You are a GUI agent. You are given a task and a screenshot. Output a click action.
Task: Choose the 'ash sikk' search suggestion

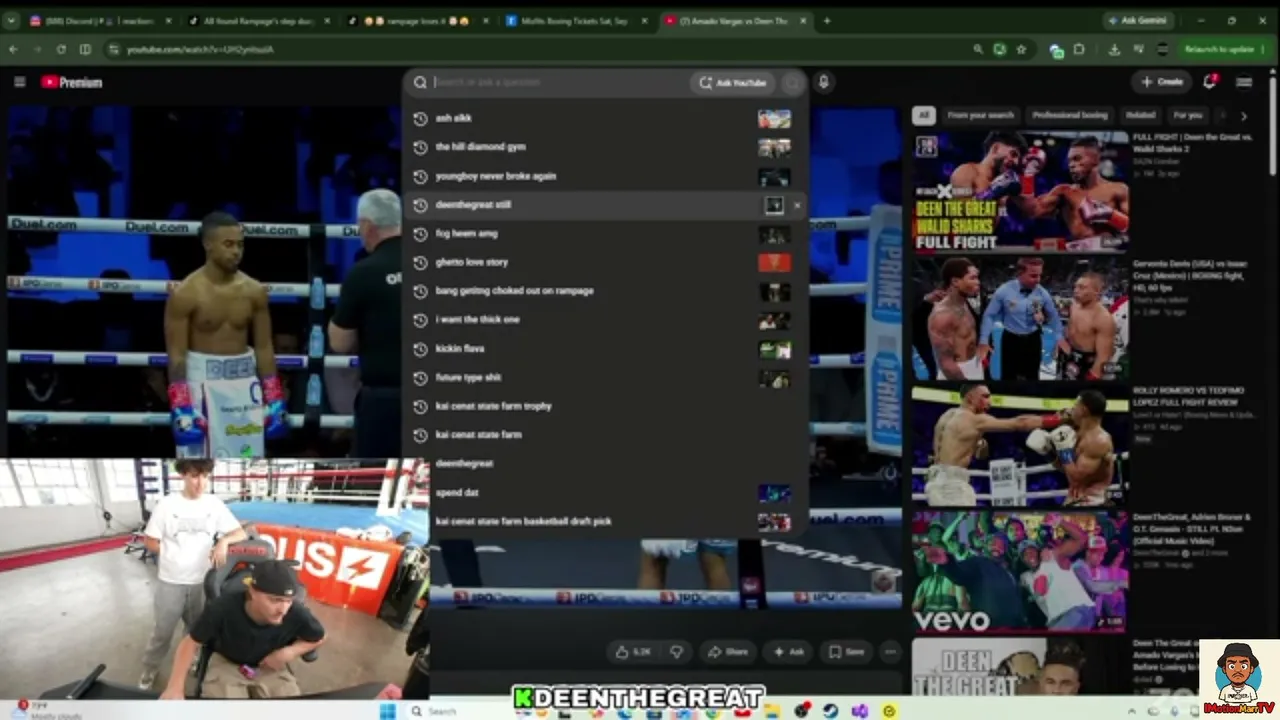(606, 118)
